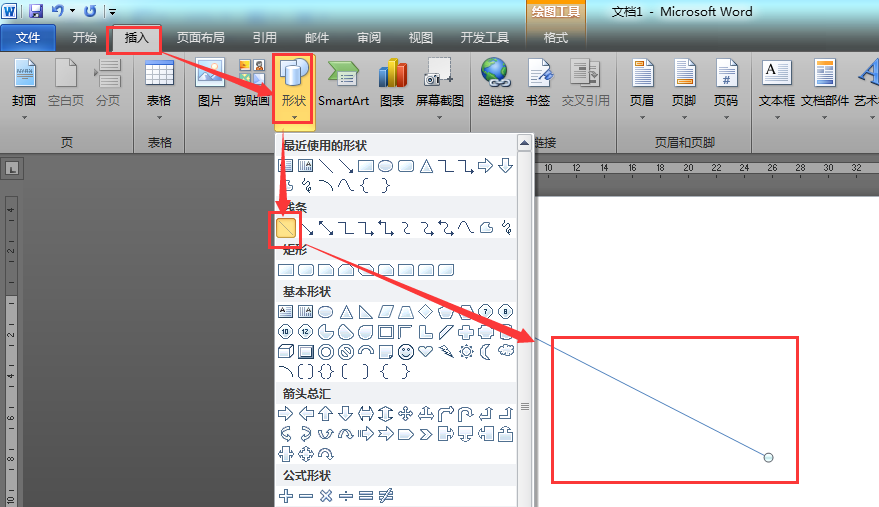
Task: Select the double brace shape in basic shapes
Action: (x=326, y=371)
